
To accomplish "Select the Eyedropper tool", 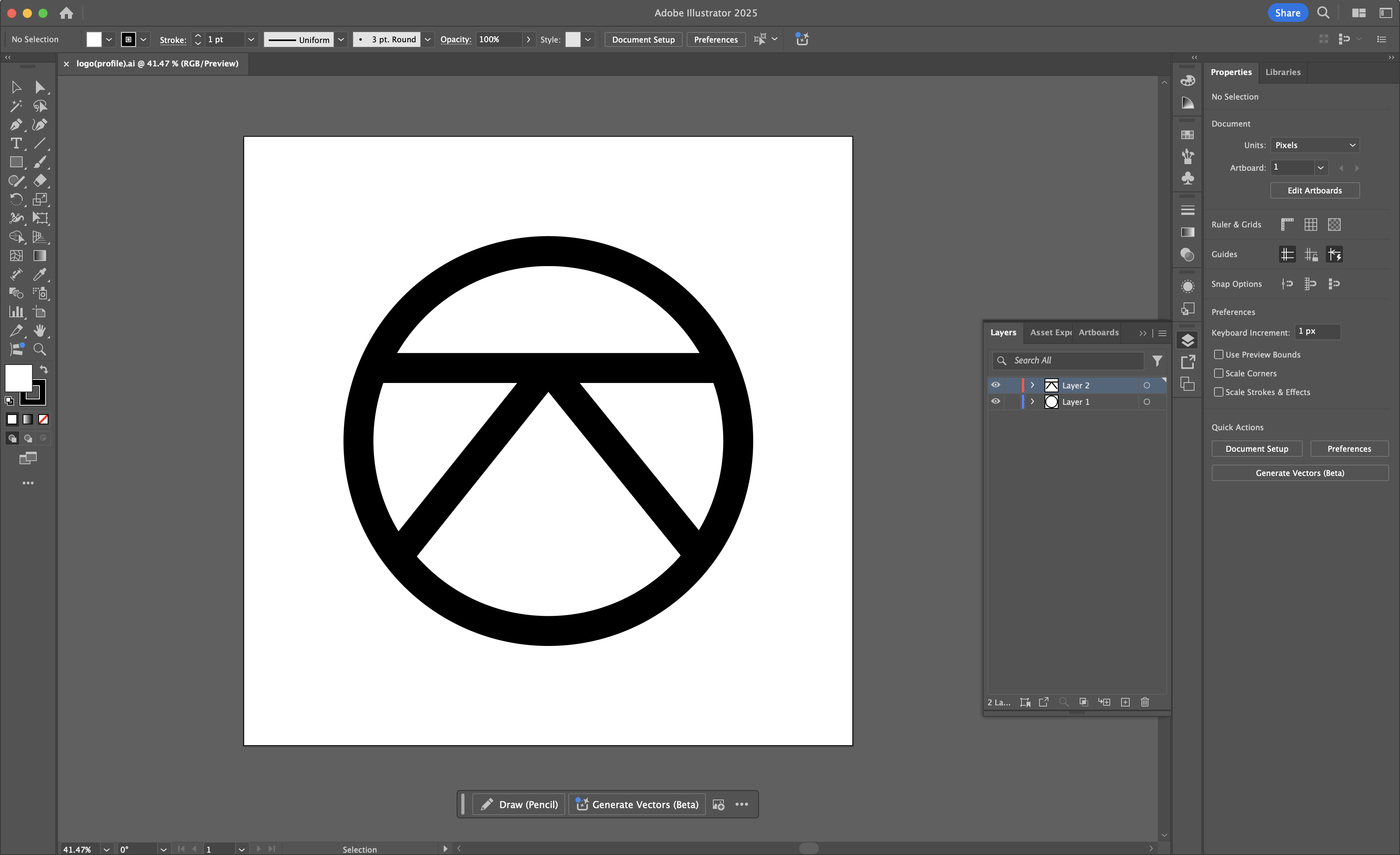I will (40, 275).
